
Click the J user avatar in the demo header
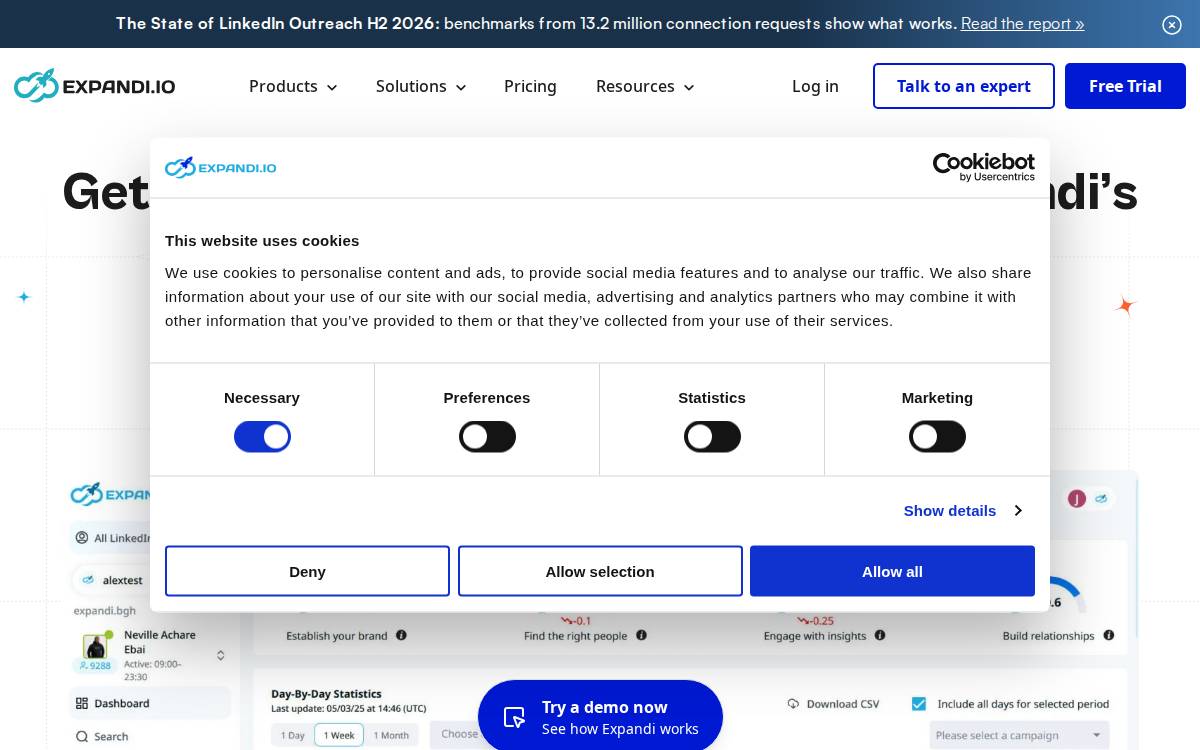[x=1077, y=498]
